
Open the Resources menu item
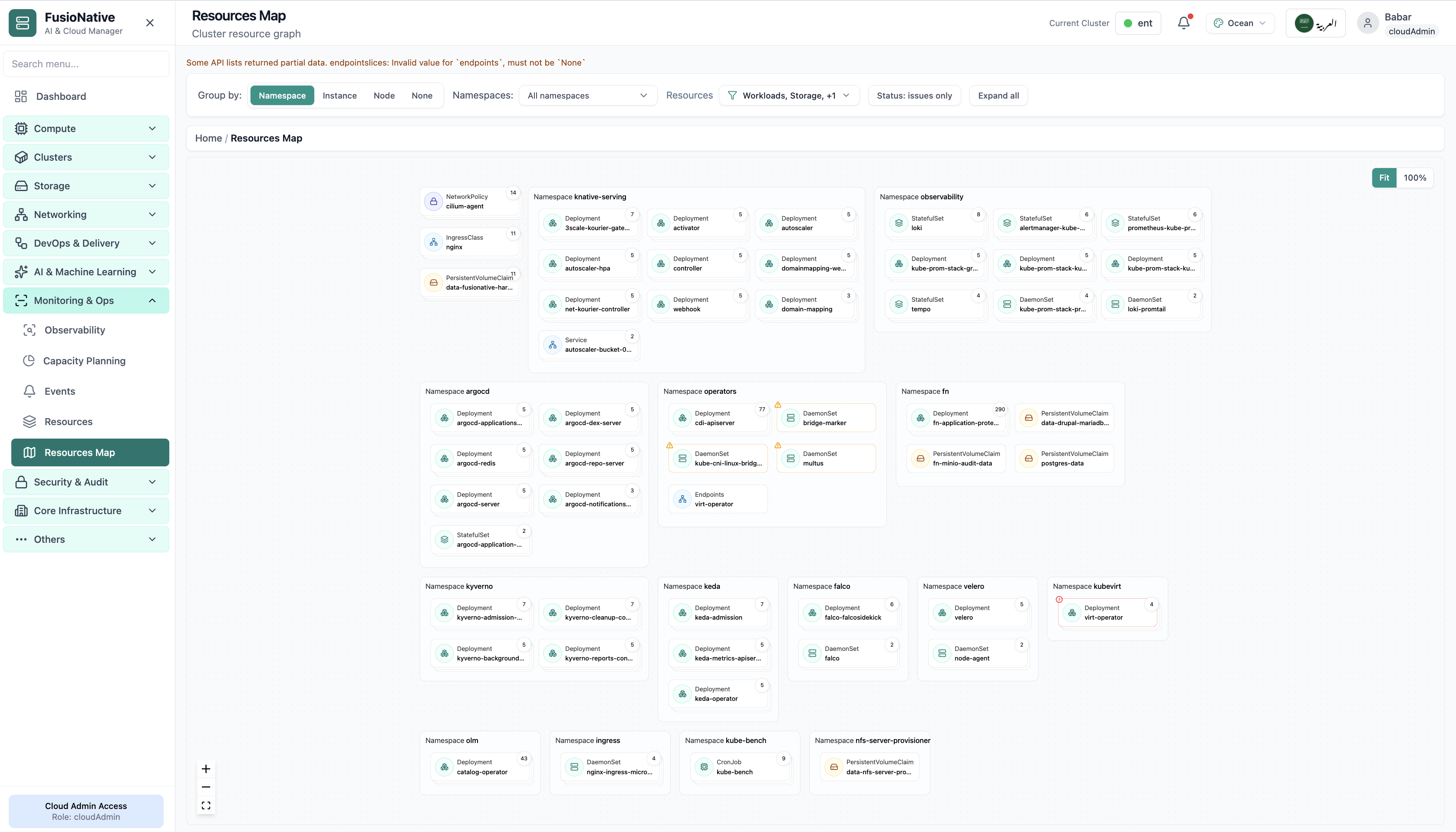(x=90, y=422)
